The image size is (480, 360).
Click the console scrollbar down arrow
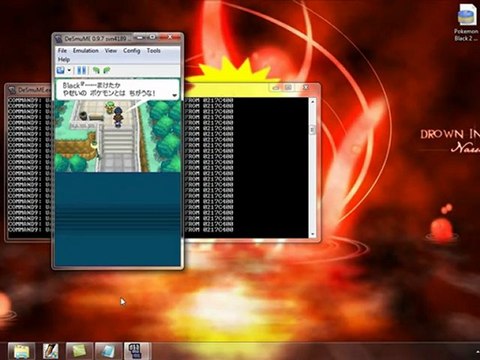coord(312,234)
